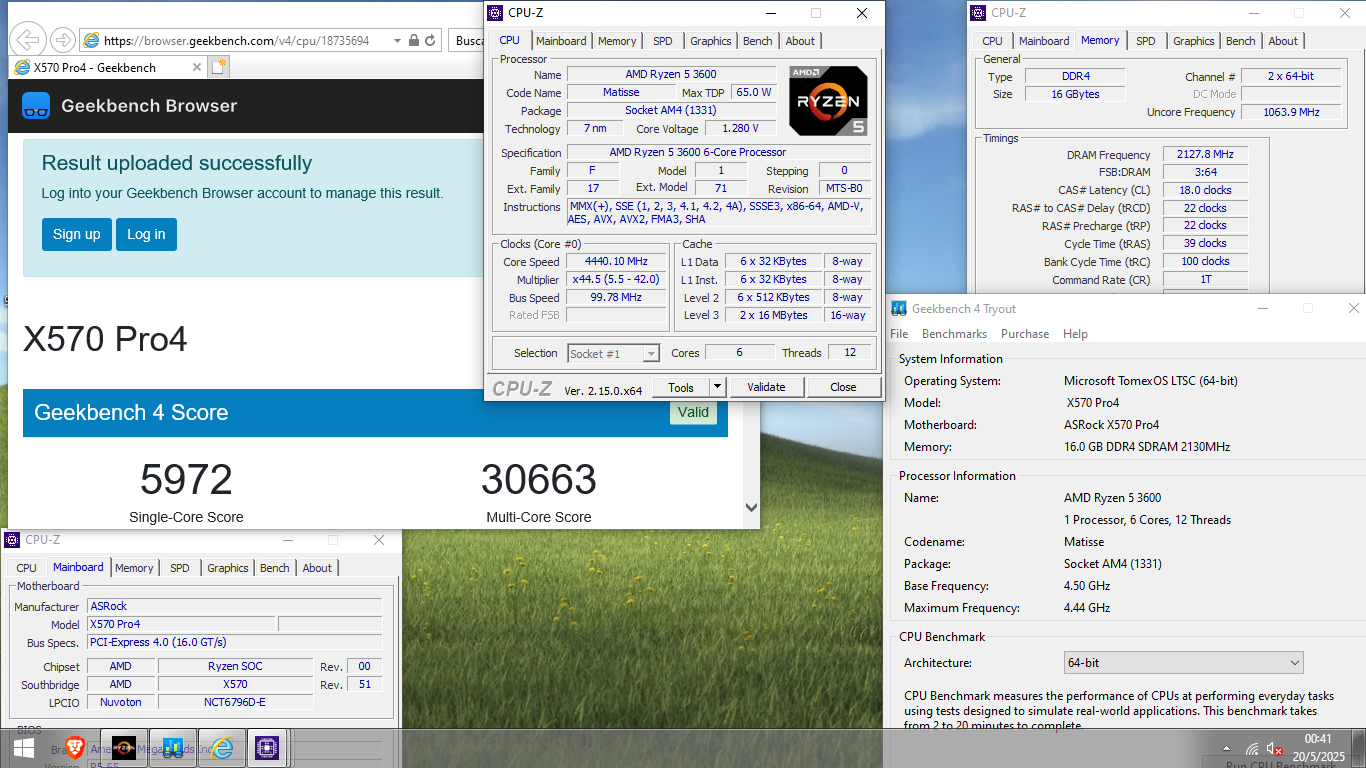Switch to Mainboard tab in center CPU-Z window
The height and width of the screenshot is (768, 1366).
561,41
